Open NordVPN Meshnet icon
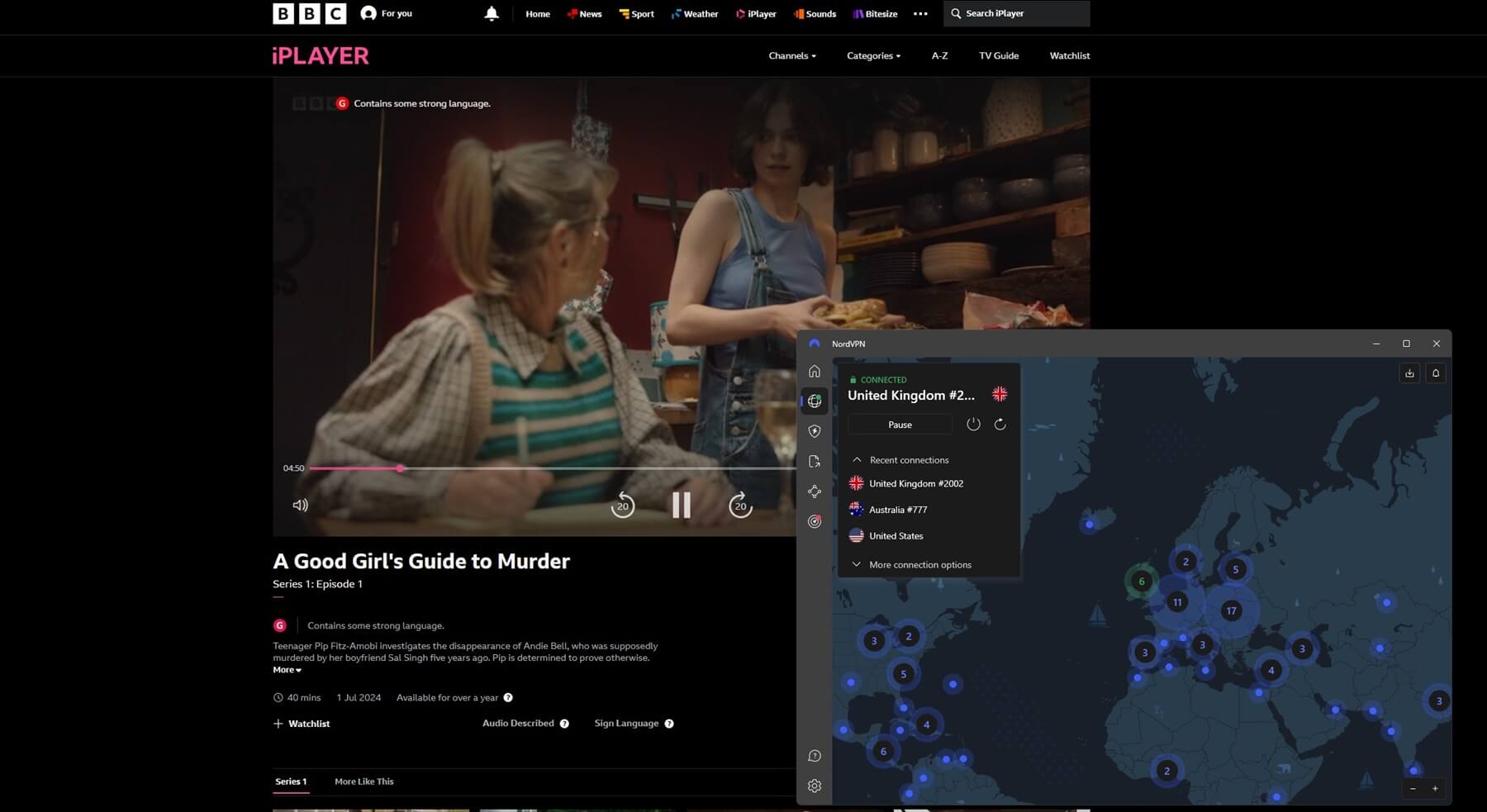This screenshot has height=812, width=1487. tap(815, 491)
